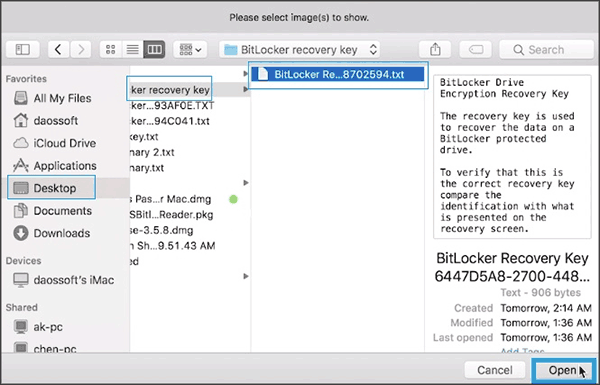Click the ak-pc computer icon

[x=21, y=327]
